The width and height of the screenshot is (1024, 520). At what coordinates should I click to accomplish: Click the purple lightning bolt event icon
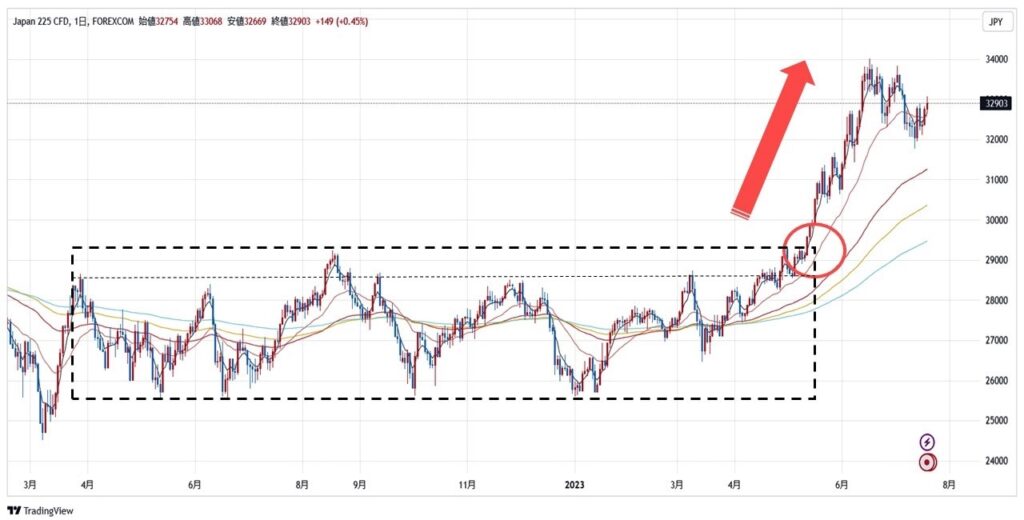(x=927, y=441)
